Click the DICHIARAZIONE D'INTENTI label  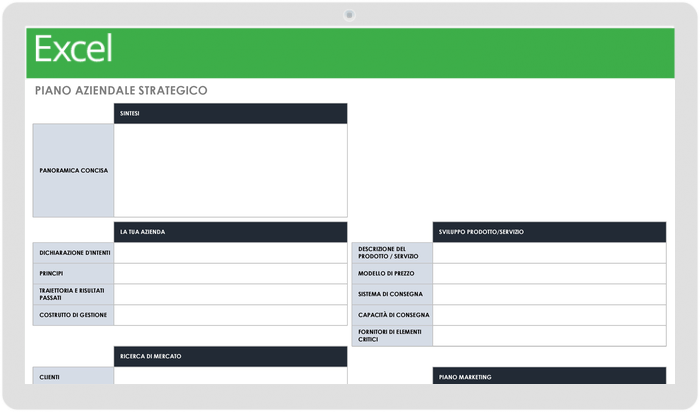tap(73, 253)
